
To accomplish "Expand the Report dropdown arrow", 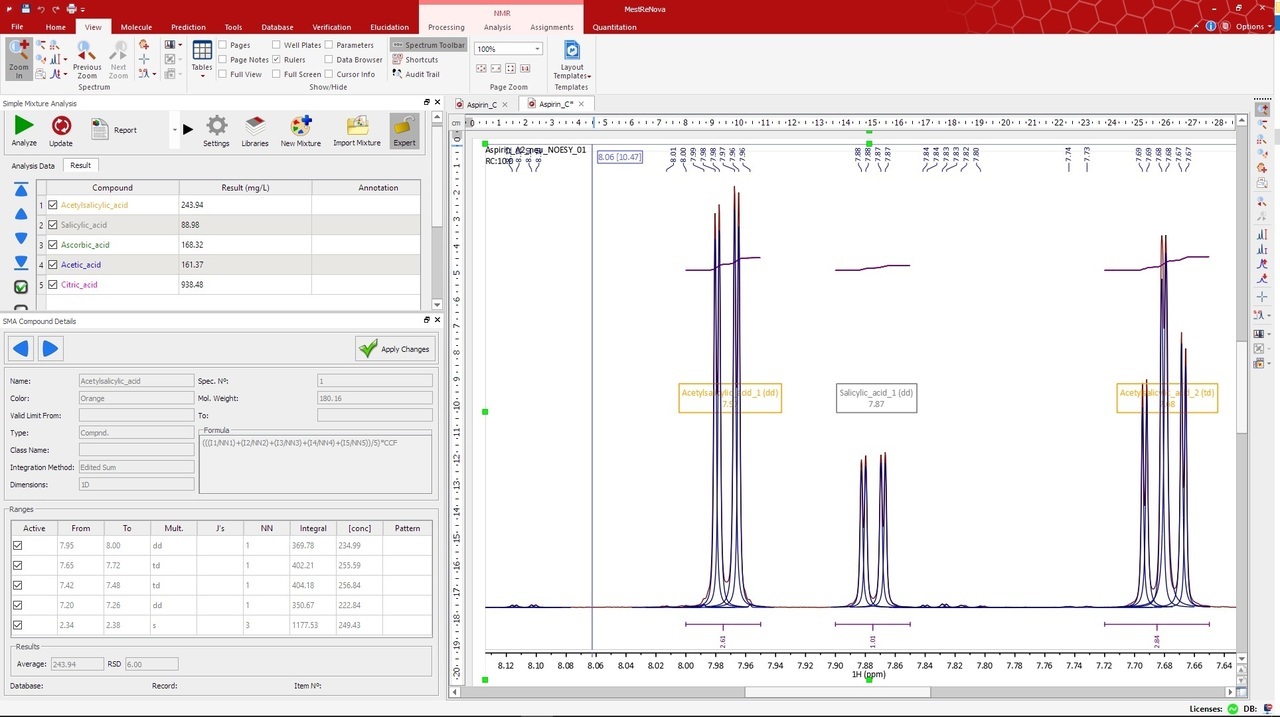I will (x=174, y=130).
